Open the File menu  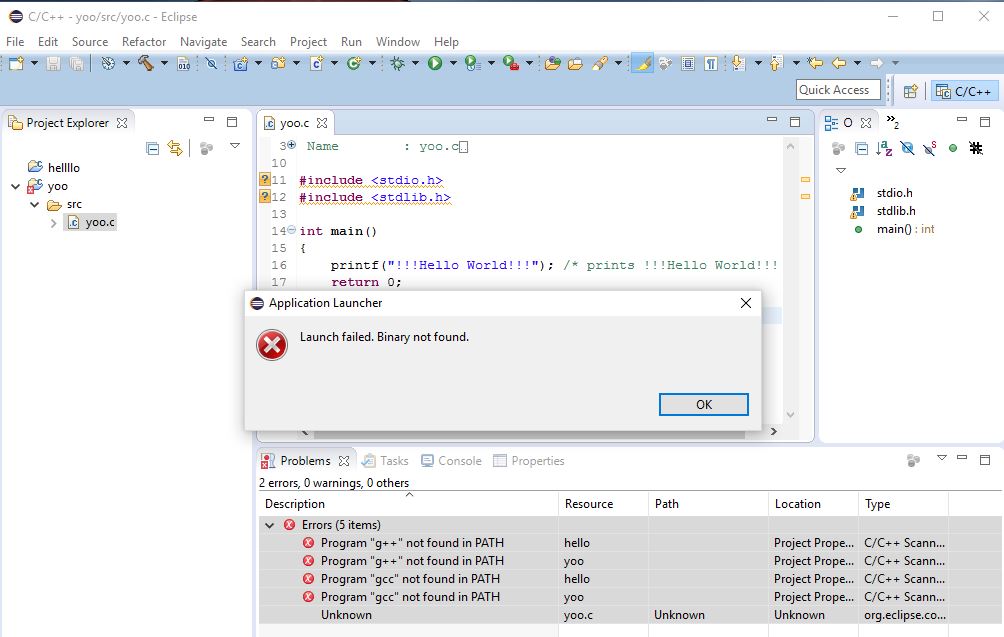15,42
